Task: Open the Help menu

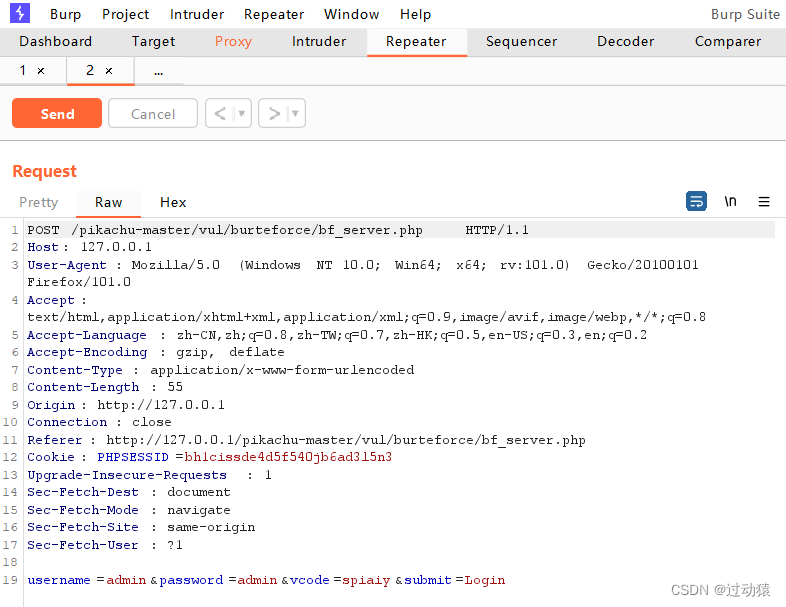Action: click(415, 14)
